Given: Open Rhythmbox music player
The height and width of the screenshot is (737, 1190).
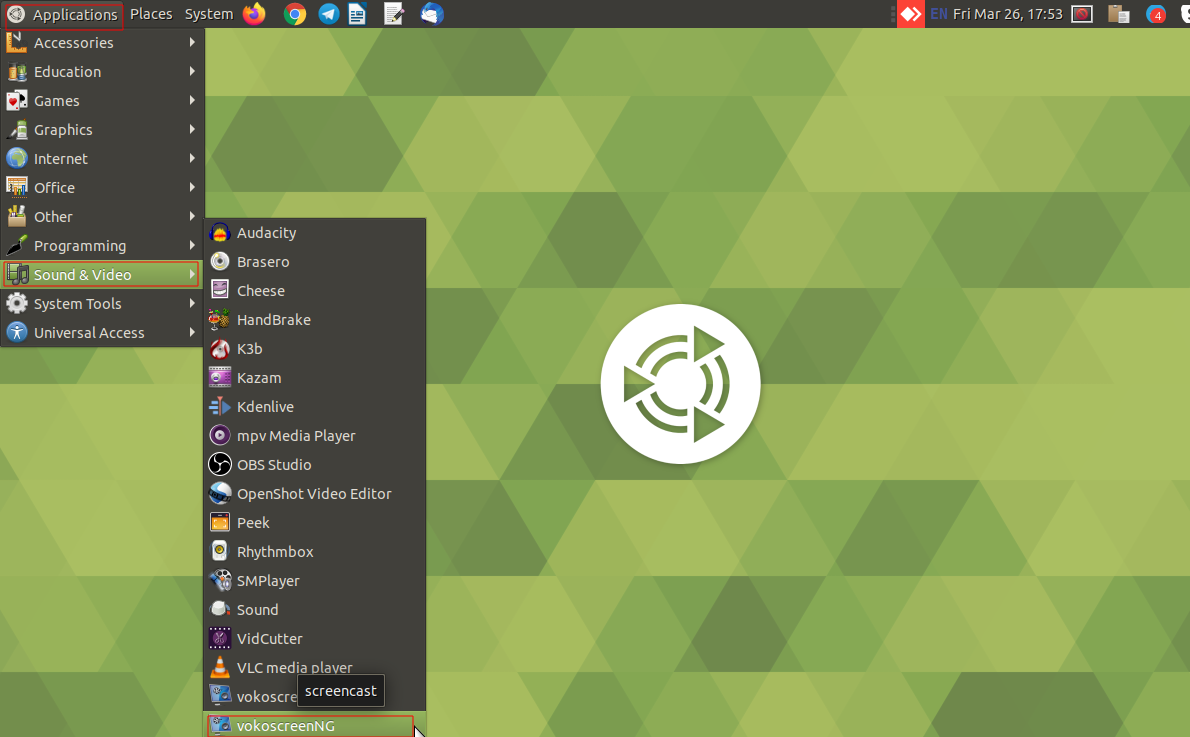Looking at the screenshot, I should pyautogui.click(x=315, y=552).
